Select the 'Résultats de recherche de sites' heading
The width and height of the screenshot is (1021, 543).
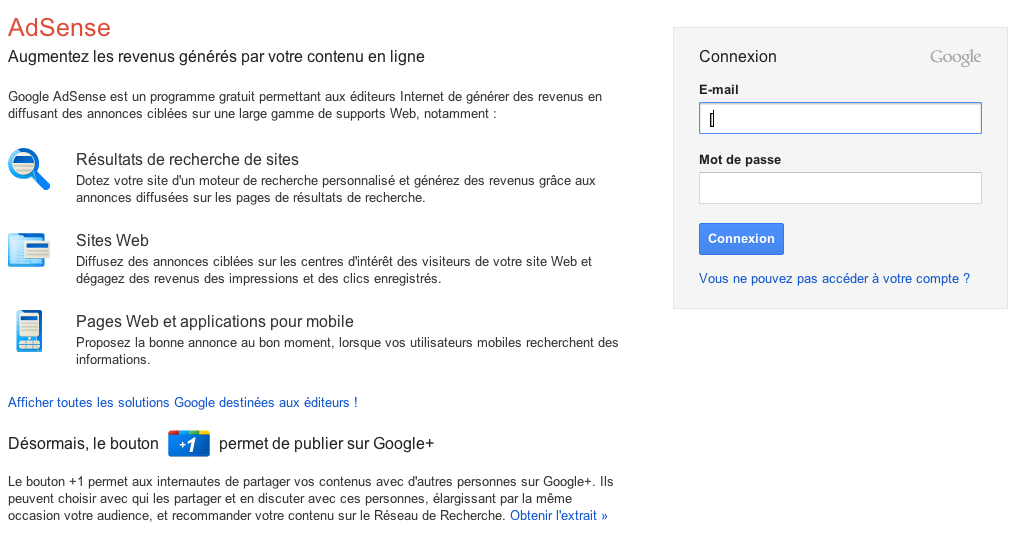[188, 160]
